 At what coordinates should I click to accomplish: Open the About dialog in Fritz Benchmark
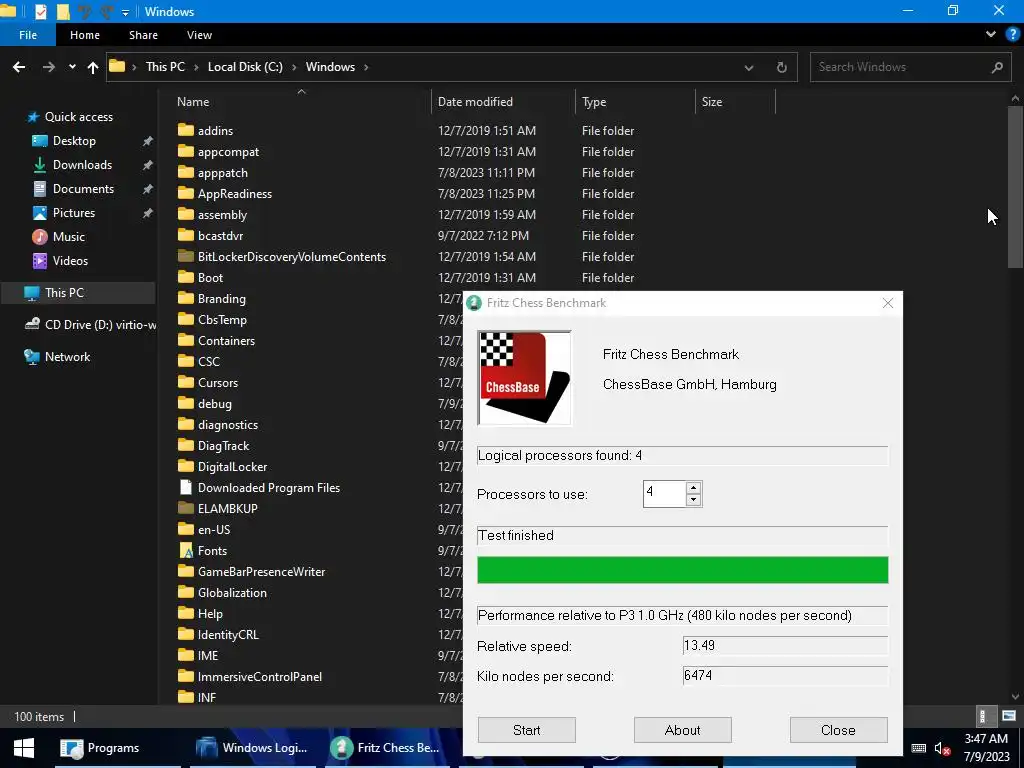pos(682,730)
